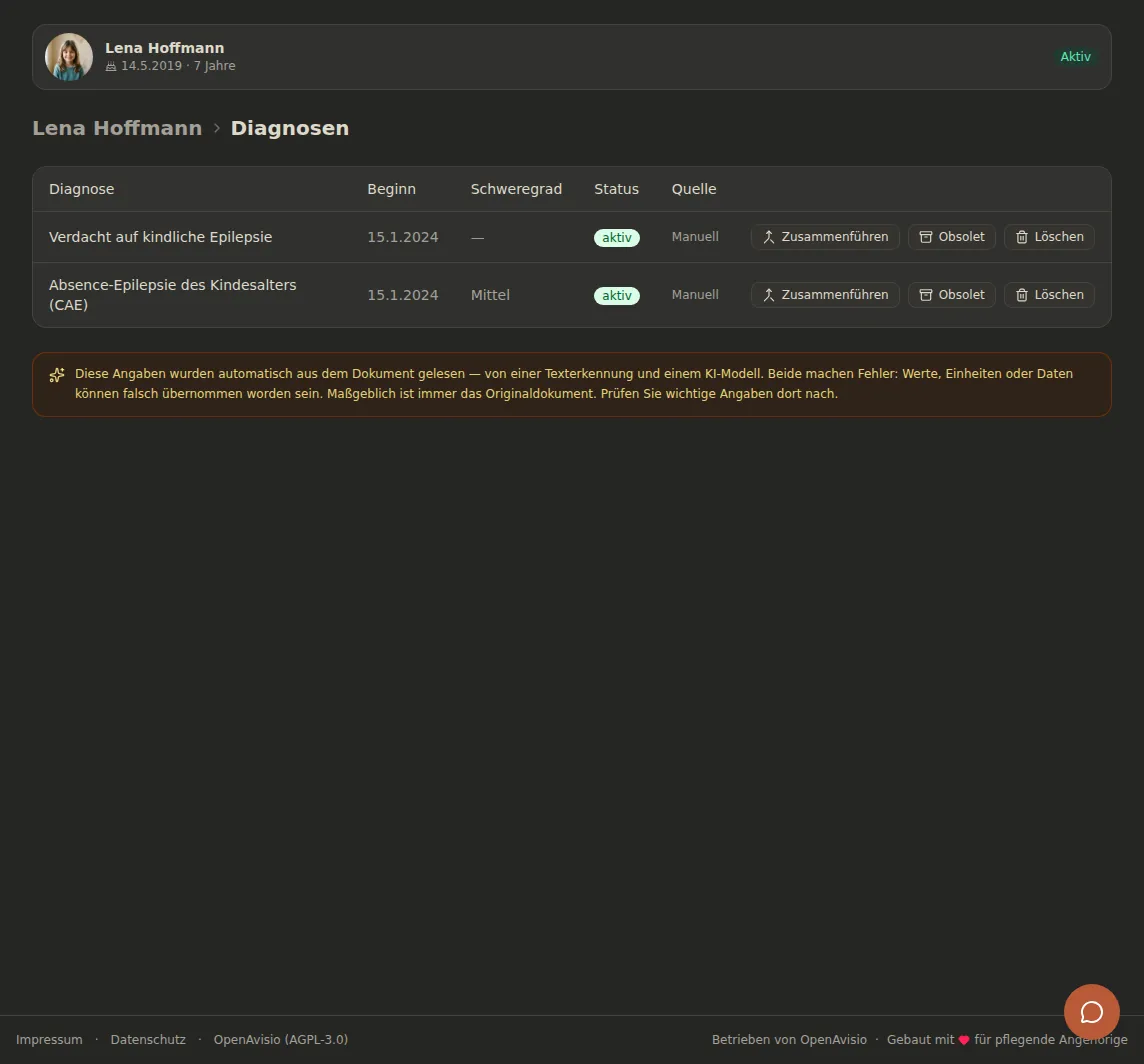Merge the Verdacht auf kindliche Epilepsie diagnosis
The image size is (1144, 1064).
825,237
